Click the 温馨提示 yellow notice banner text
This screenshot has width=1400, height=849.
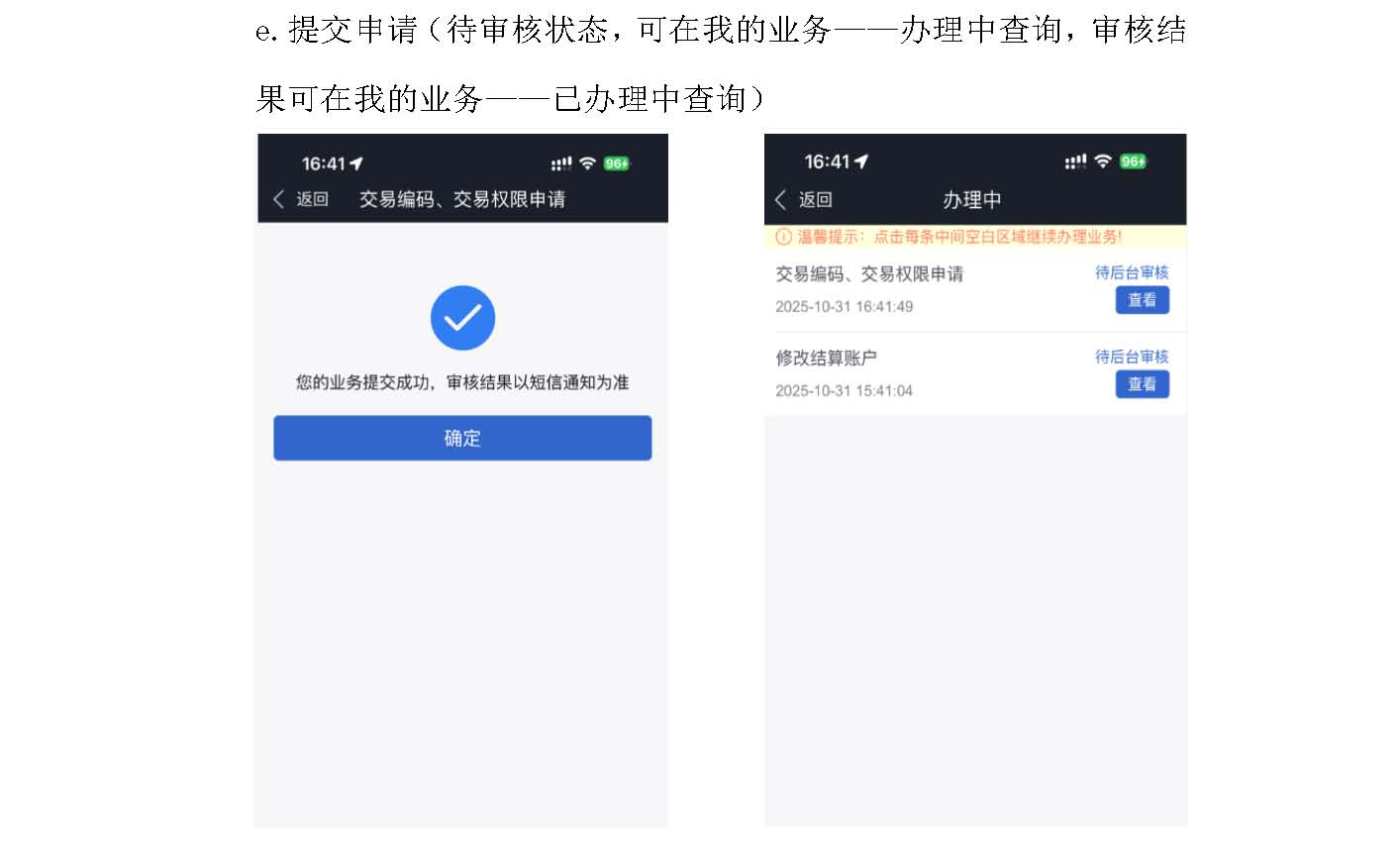pos(959,237)
